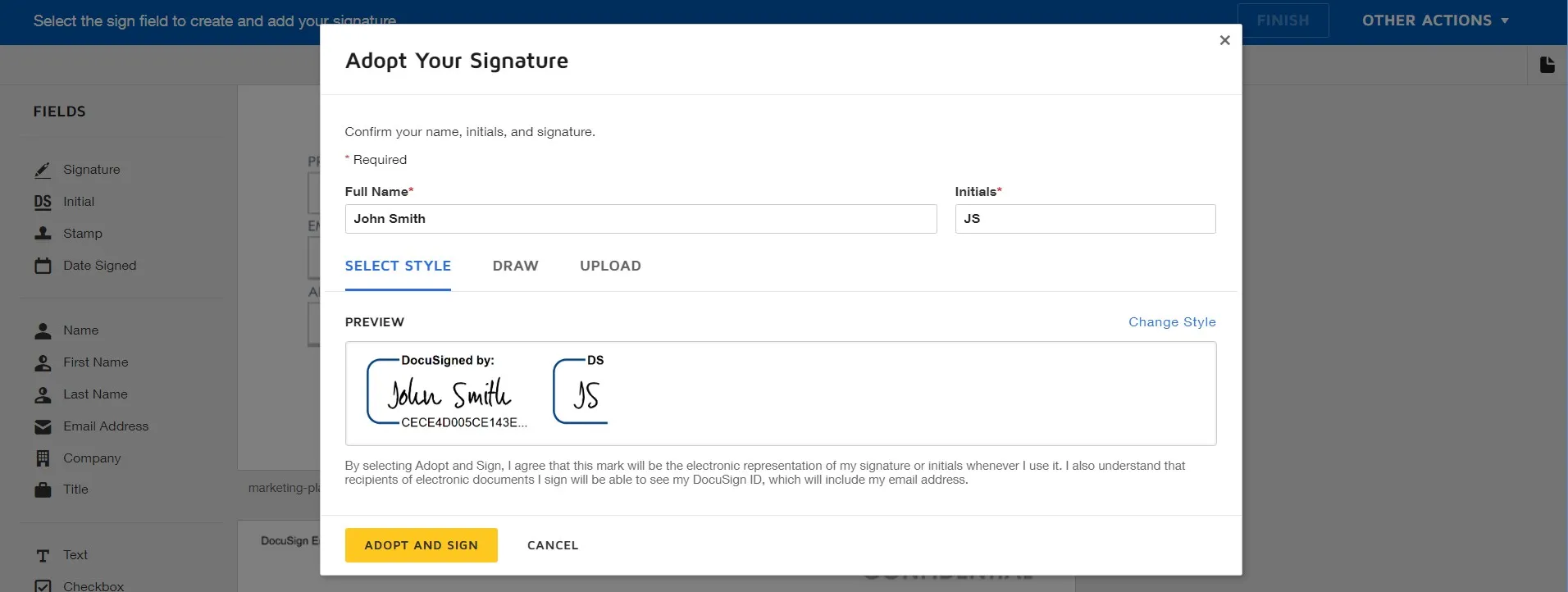Click the Initial DS field icon
This screenshot has width=1568, height=592.
click(x=43, y=202)
